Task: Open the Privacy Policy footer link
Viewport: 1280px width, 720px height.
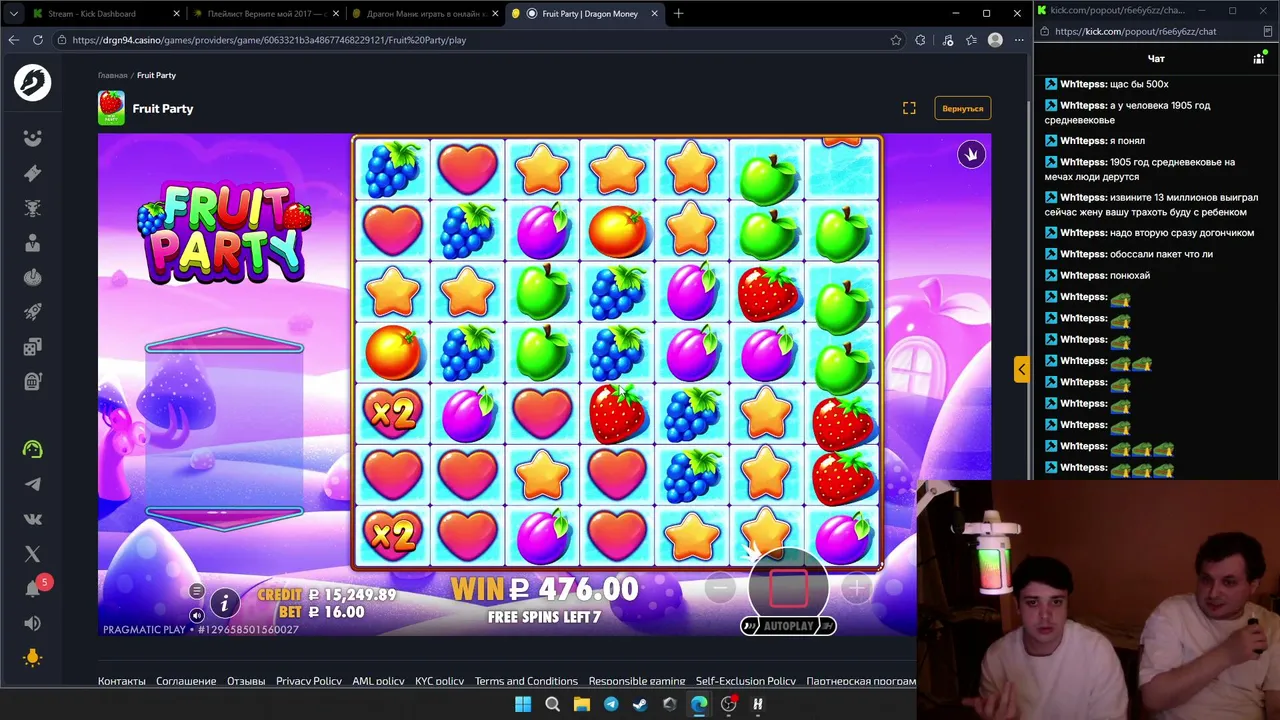Action: pyautogui.click(x=309, y=681)
